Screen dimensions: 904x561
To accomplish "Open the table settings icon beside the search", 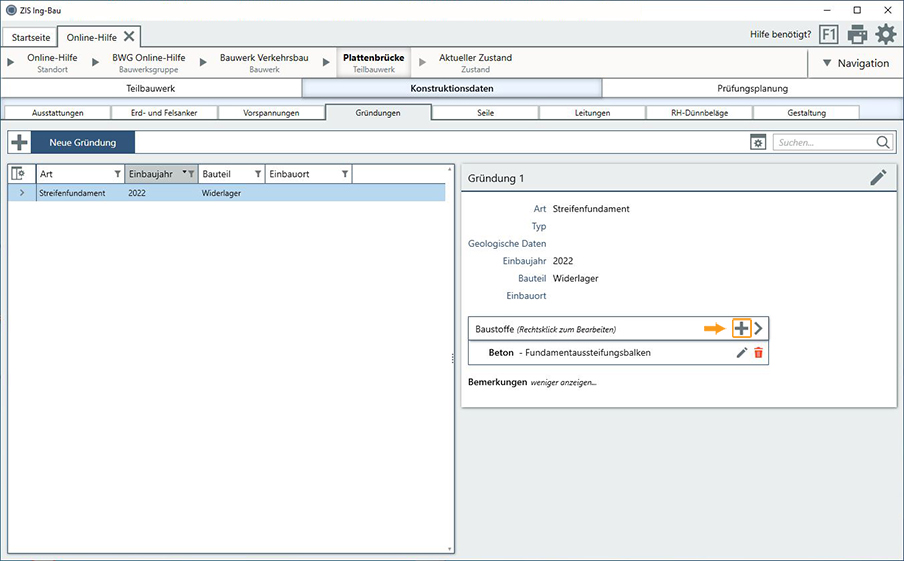I will tap(758, 143).
